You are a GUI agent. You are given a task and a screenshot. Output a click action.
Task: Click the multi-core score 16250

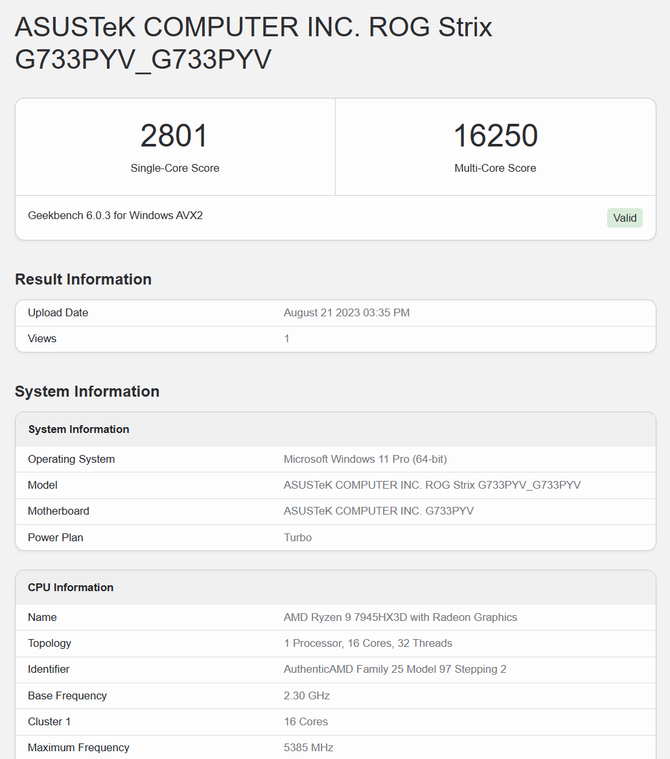tap(495, 136)
